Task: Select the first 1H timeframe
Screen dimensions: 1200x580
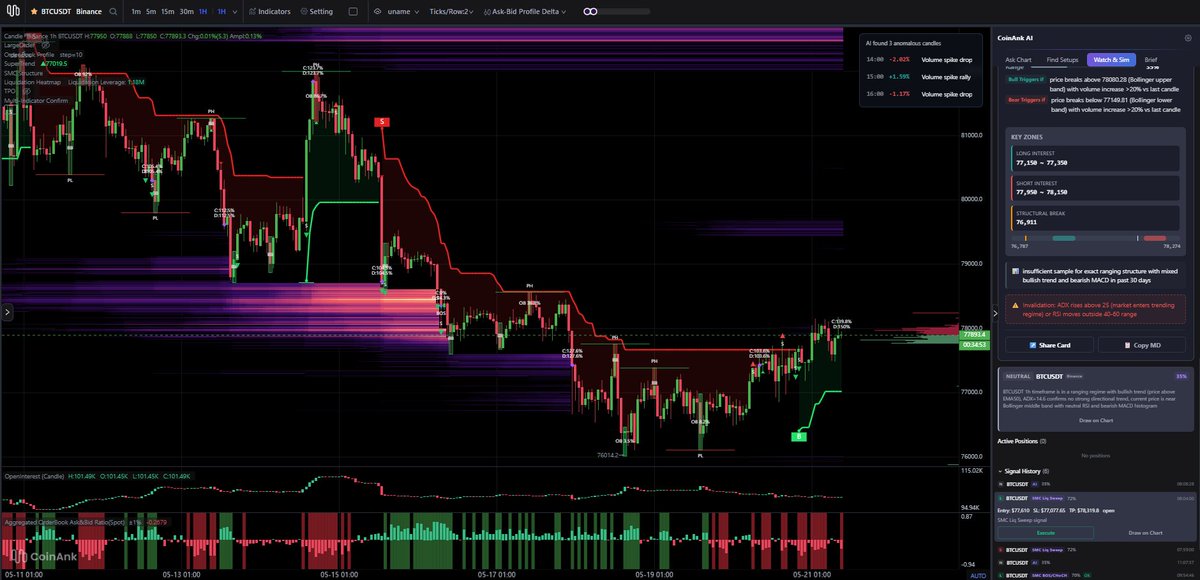Action: 203,11
